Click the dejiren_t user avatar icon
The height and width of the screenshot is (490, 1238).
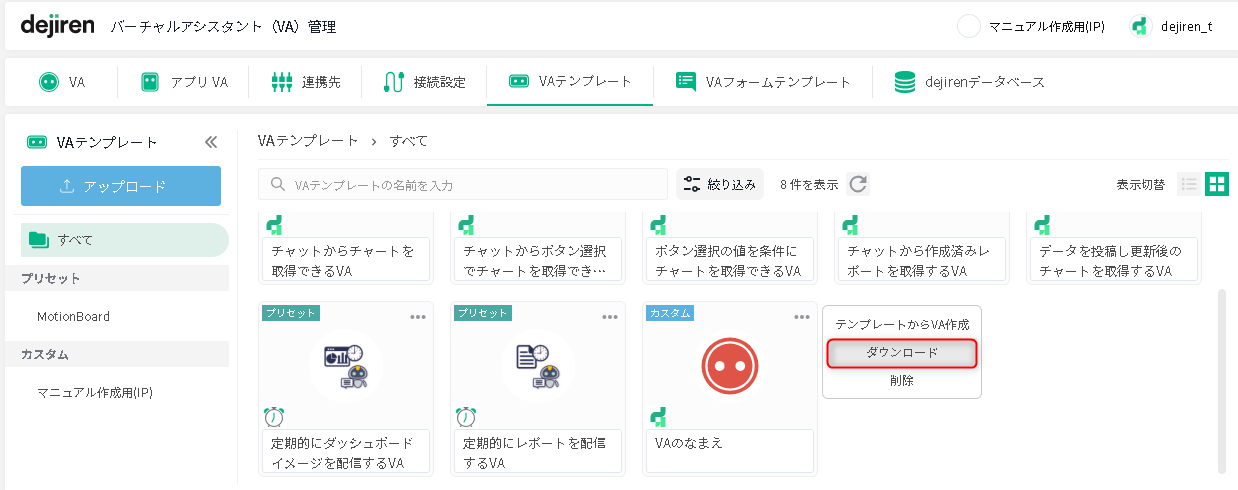point(1141,27)
